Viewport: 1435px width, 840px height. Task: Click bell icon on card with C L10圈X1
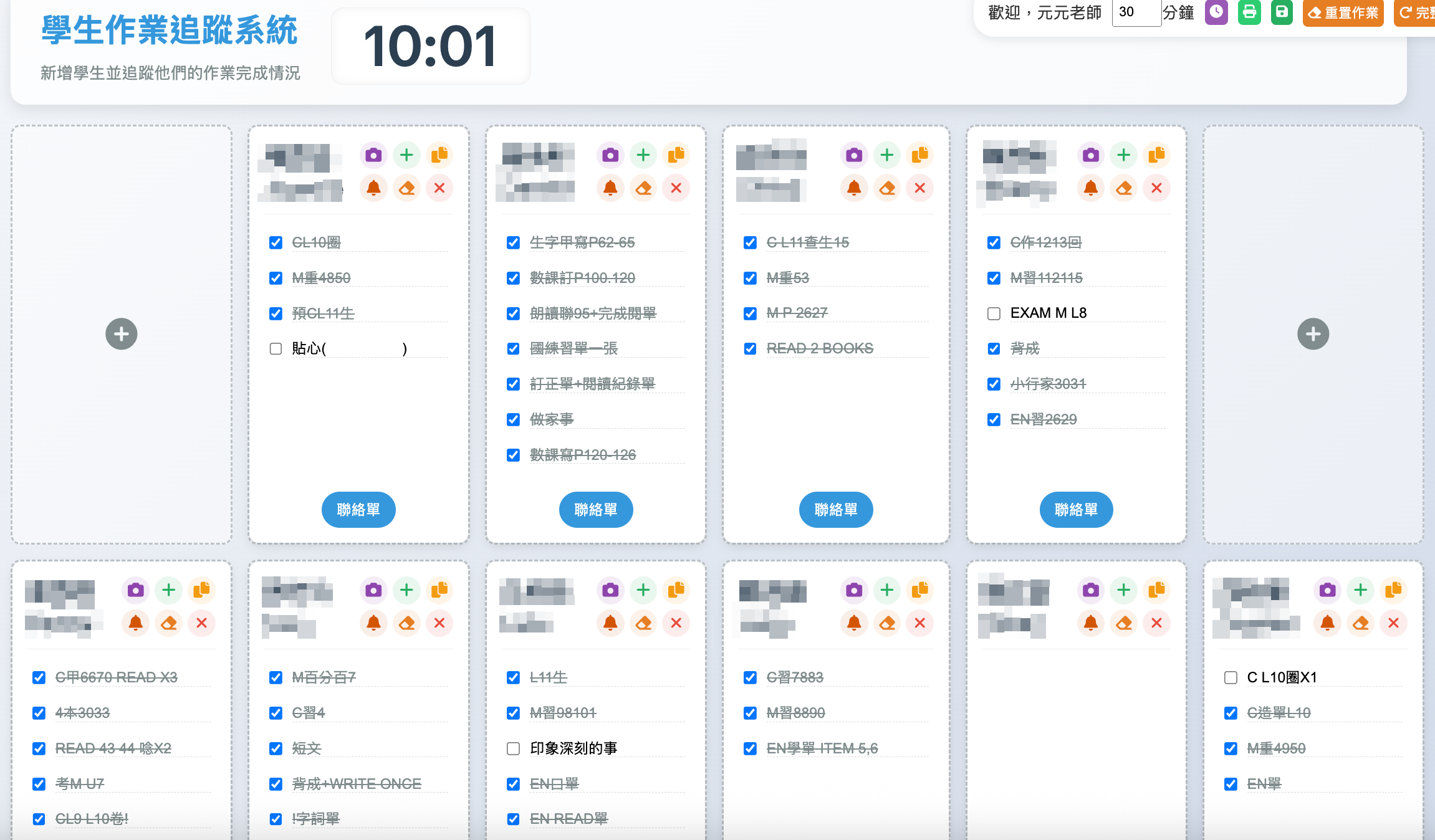pos(1328,623)
